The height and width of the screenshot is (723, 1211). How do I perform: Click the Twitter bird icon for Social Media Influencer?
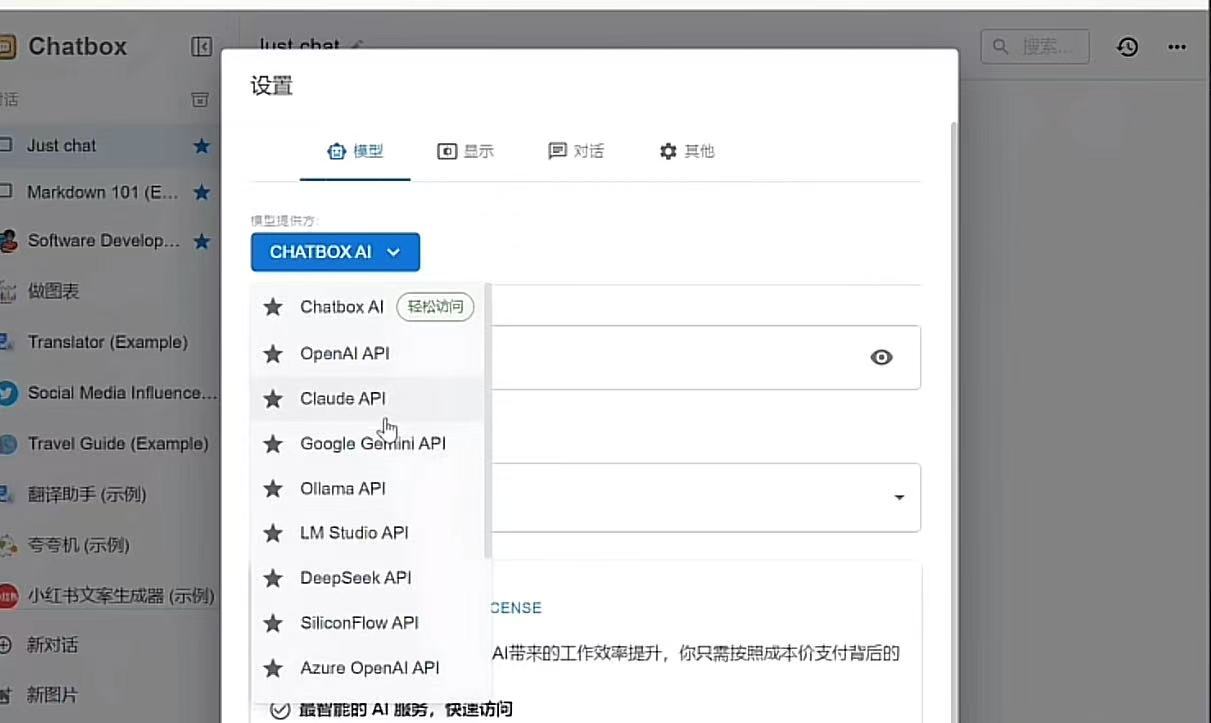click(8, 393)
